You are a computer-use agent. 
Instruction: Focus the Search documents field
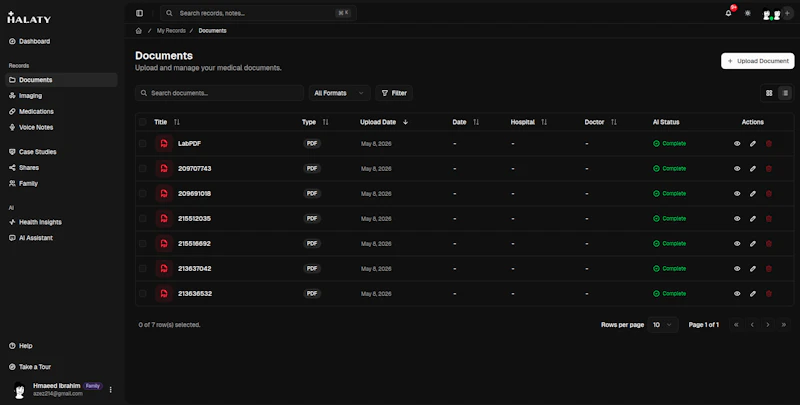(219, 93)
